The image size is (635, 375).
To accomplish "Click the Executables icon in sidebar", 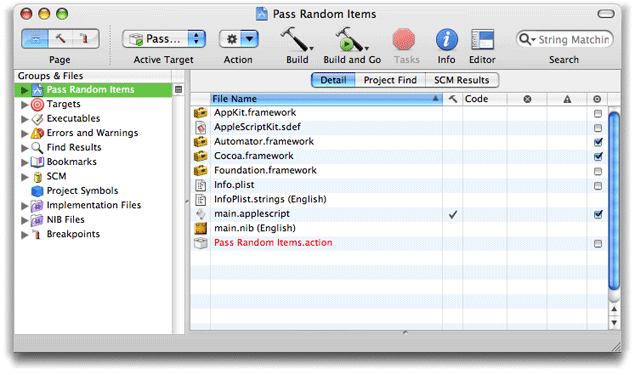I will click(x=37, y=119).
